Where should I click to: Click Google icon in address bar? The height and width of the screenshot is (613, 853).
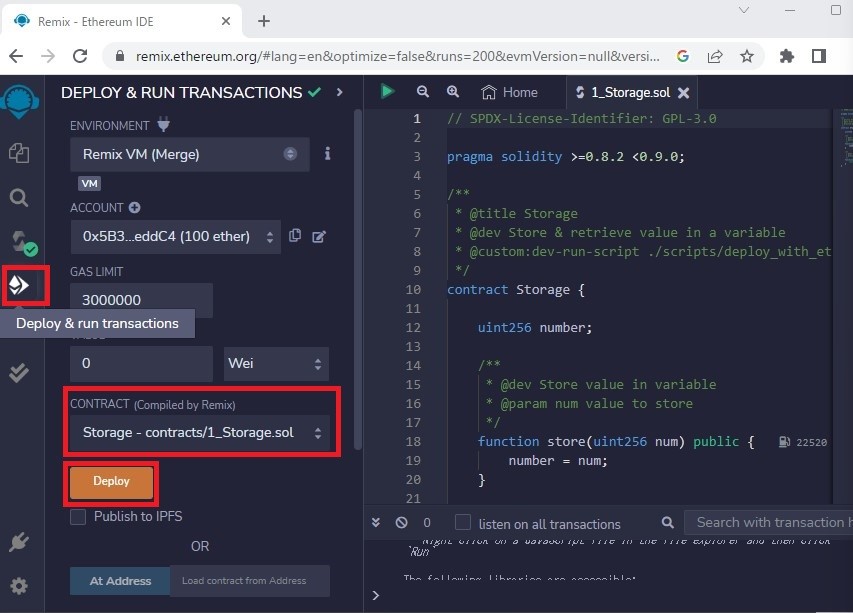point(683,56)
